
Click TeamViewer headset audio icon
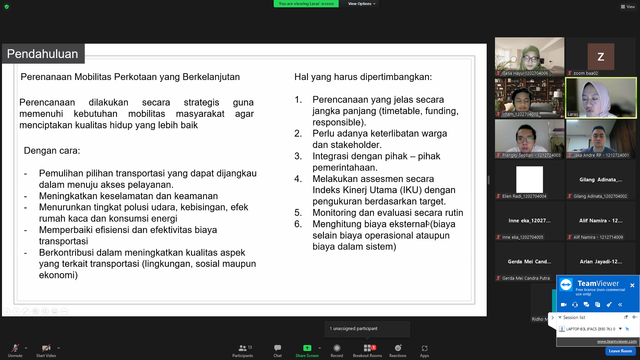[x=575, y=304]
